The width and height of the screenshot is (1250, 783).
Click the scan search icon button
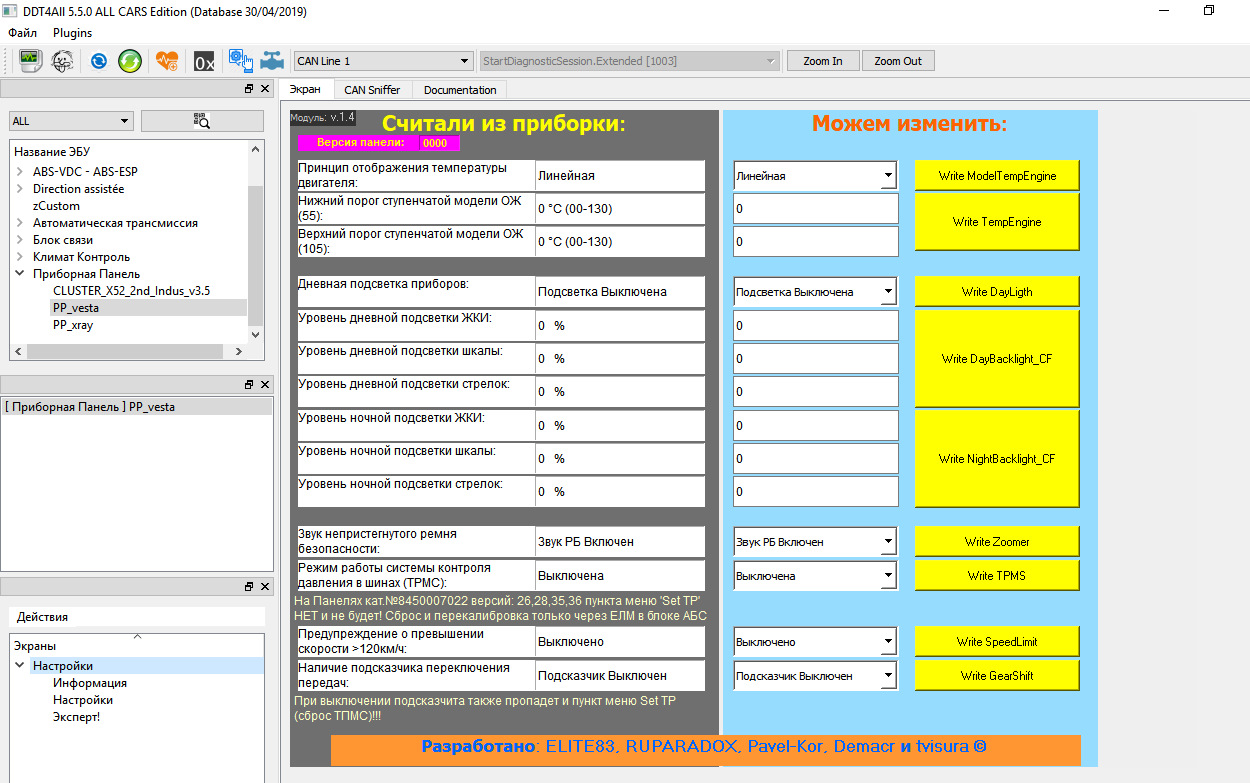(201, 121)
